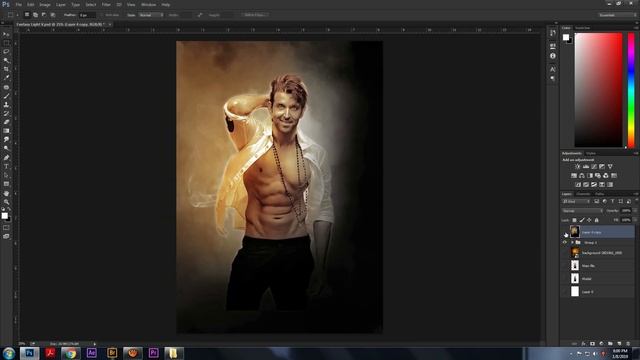Select the Zoom tool
Image resolution: width=640 pixels, height=360 pixels.
(6, 202)
